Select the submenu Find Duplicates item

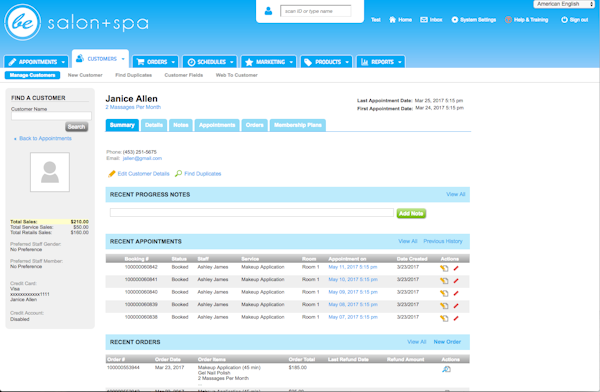click(134, 75)
